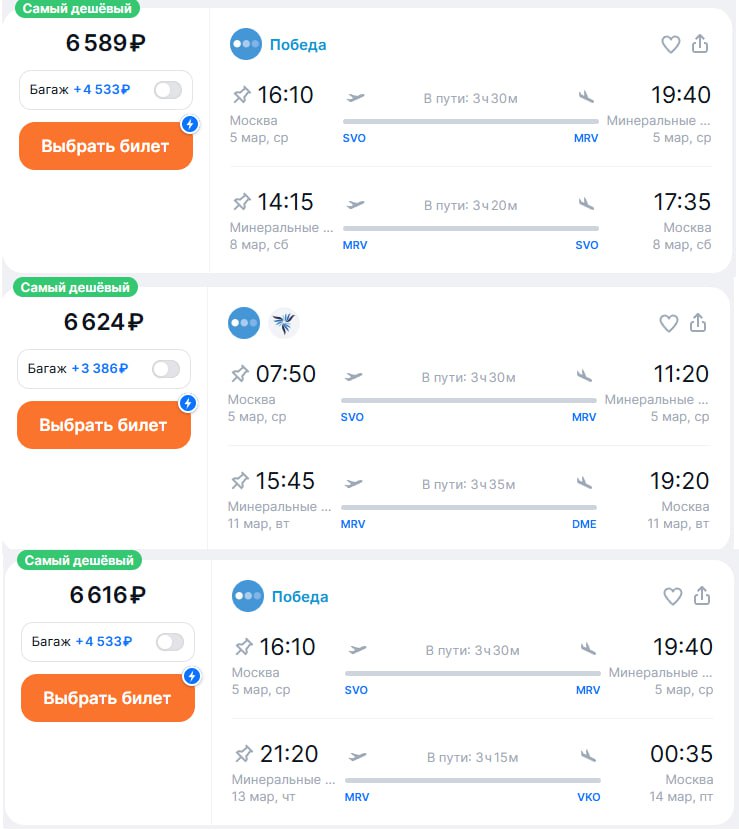
Task: Turn on baggage for 6 616₽ ticket
Action: point(170,642)
